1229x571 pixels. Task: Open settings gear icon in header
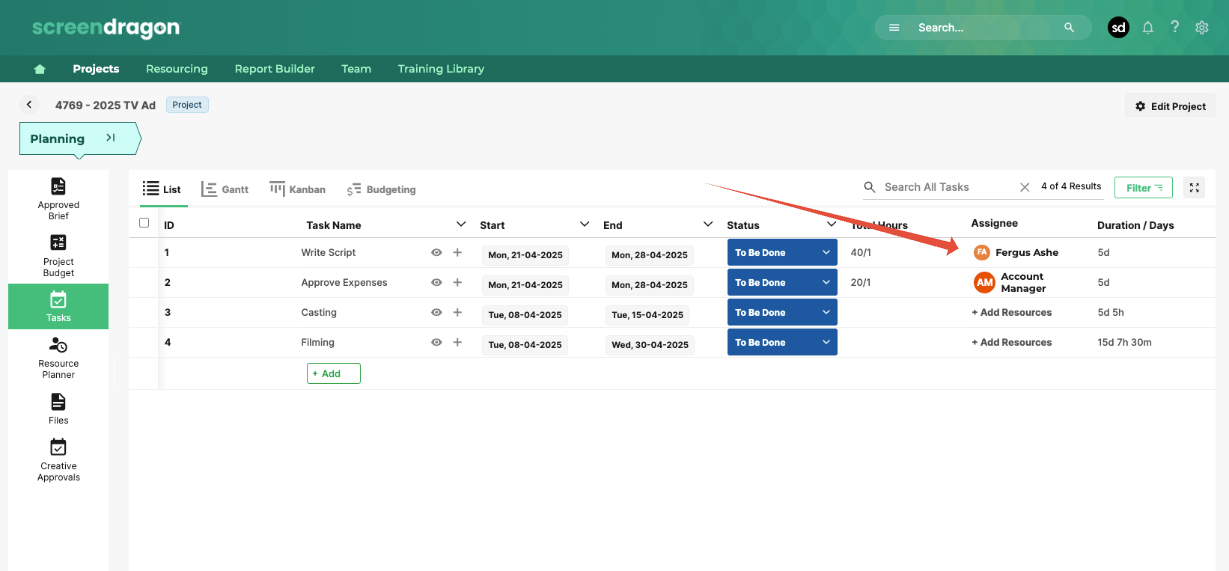click(x=1202, y=28)
